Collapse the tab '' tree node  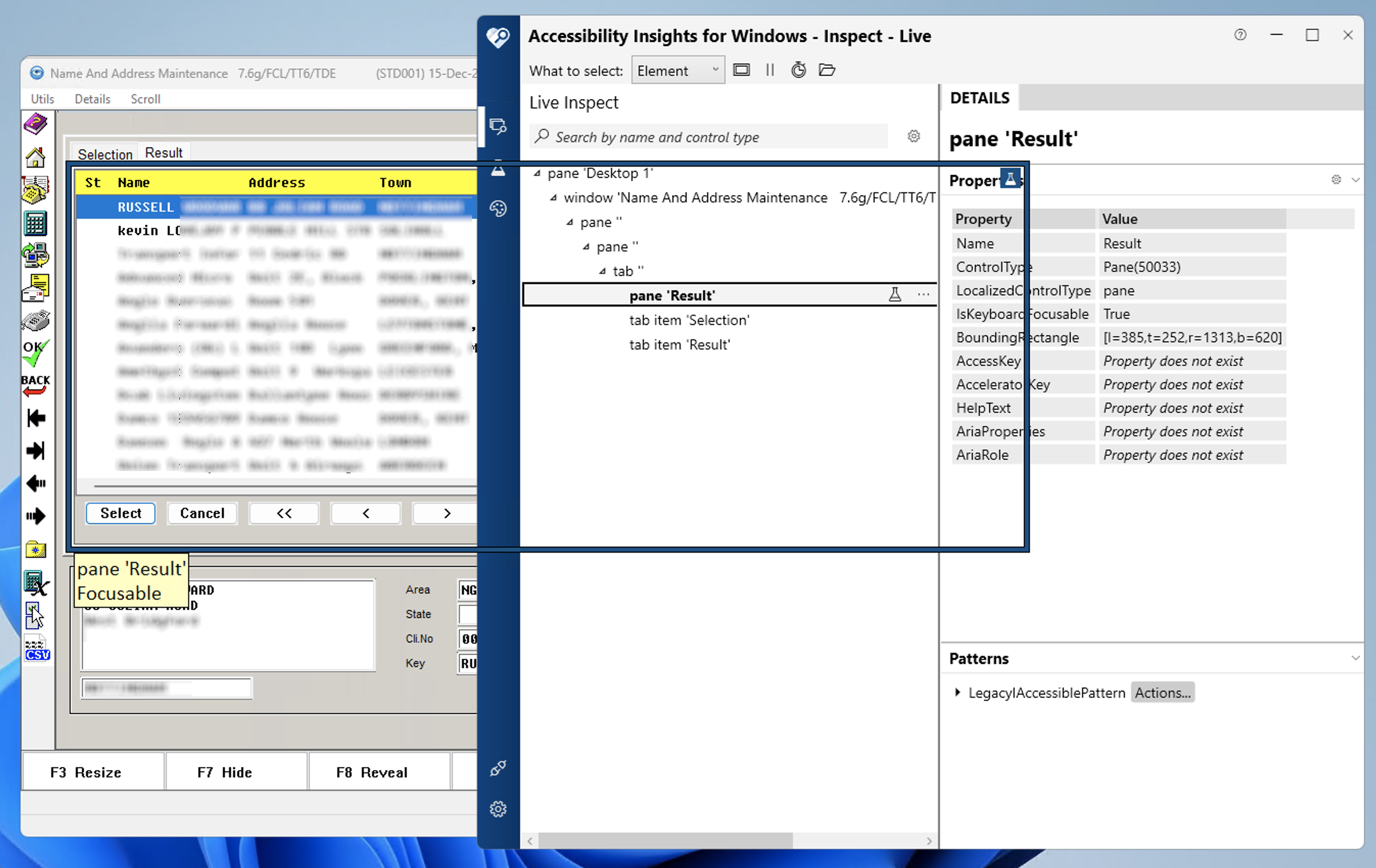point(602,271)
